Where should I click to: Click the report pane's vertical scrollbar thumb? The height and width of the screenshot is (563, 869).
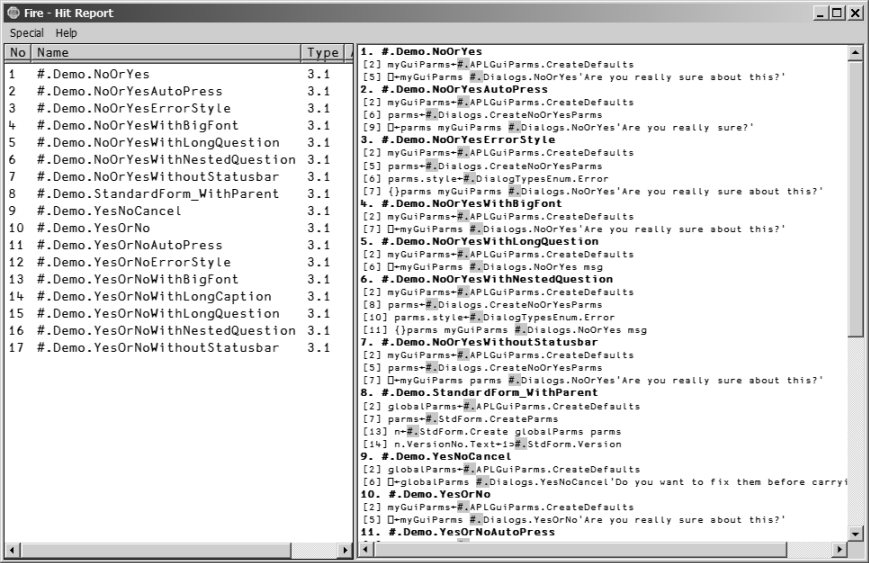(x=855, y=198)
